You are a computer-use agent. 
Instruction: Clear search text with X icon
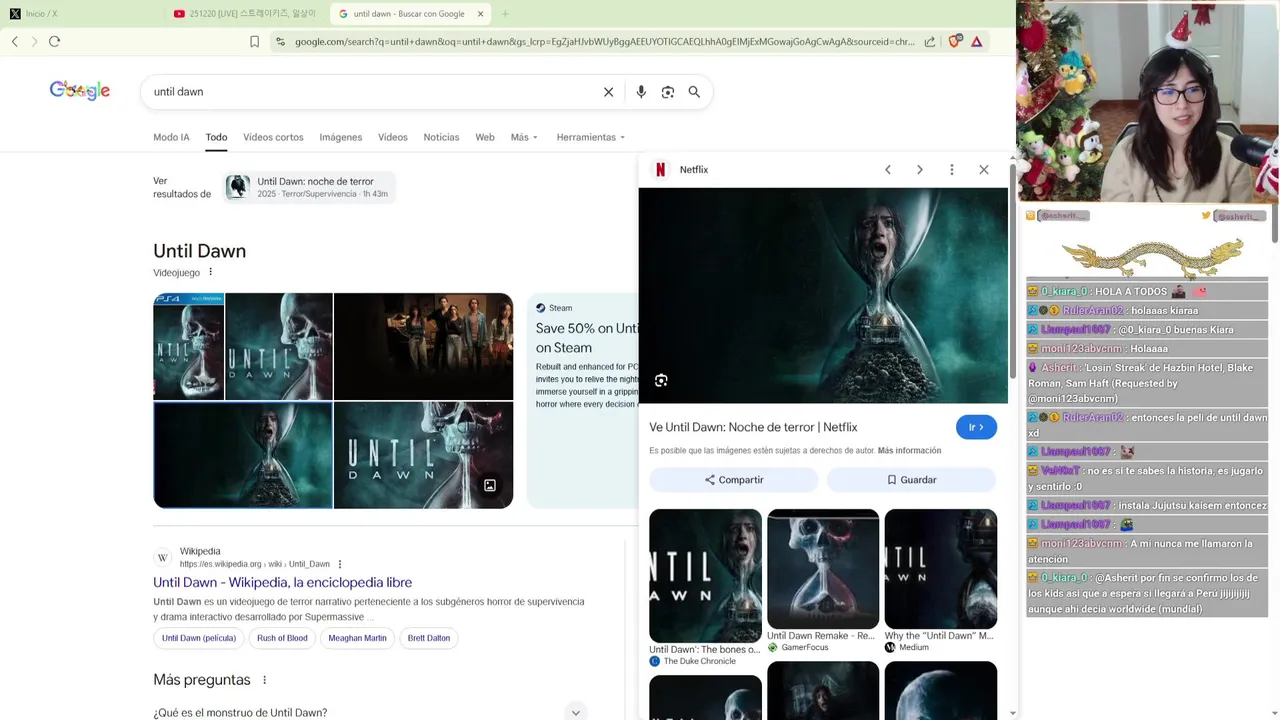click(608, 92)
